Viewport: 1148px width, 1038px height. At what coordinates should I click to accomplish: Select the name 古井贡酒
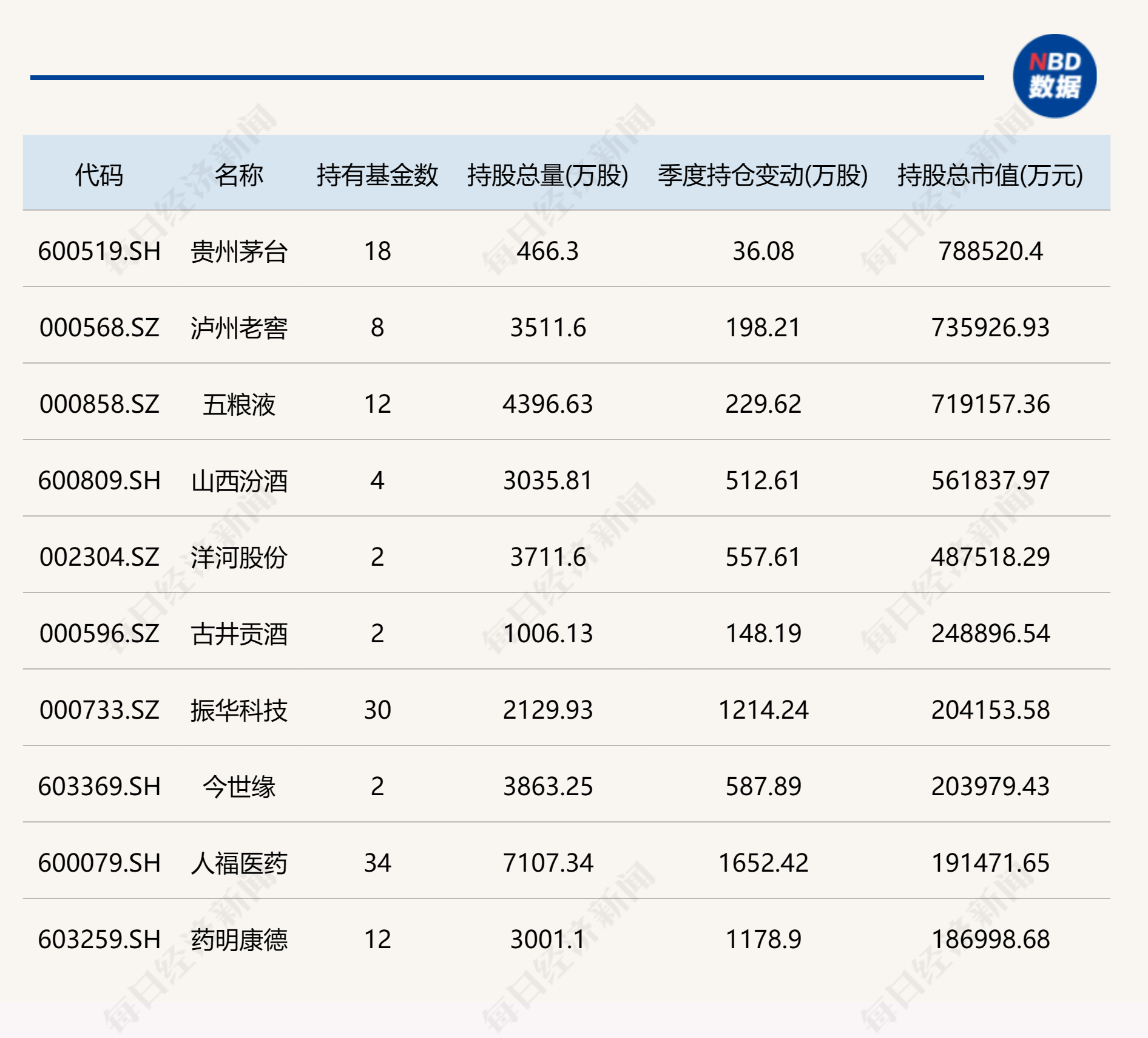tap(238, 633)
